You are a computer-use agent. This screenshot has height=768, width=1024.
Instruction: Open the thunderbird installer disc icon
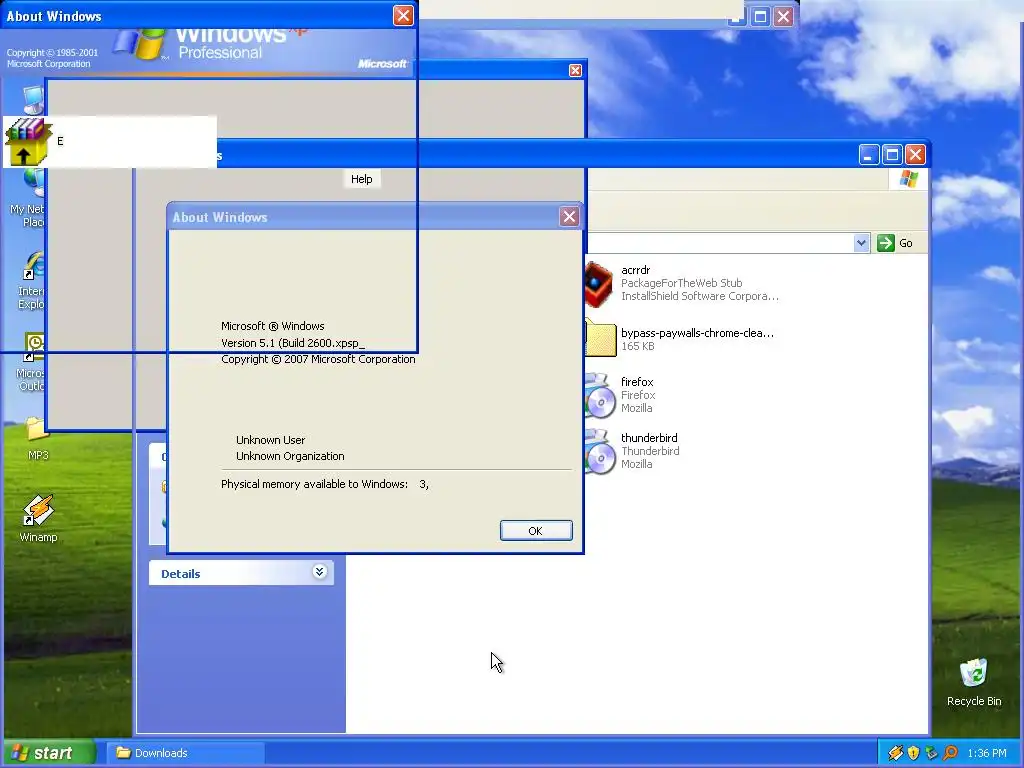[600, 452]
